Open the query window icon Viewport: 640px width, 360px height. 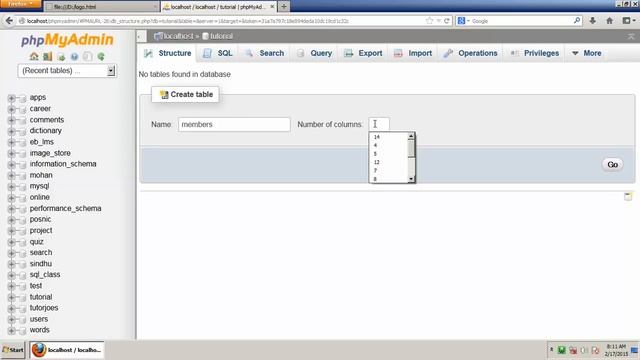[61, 56]
